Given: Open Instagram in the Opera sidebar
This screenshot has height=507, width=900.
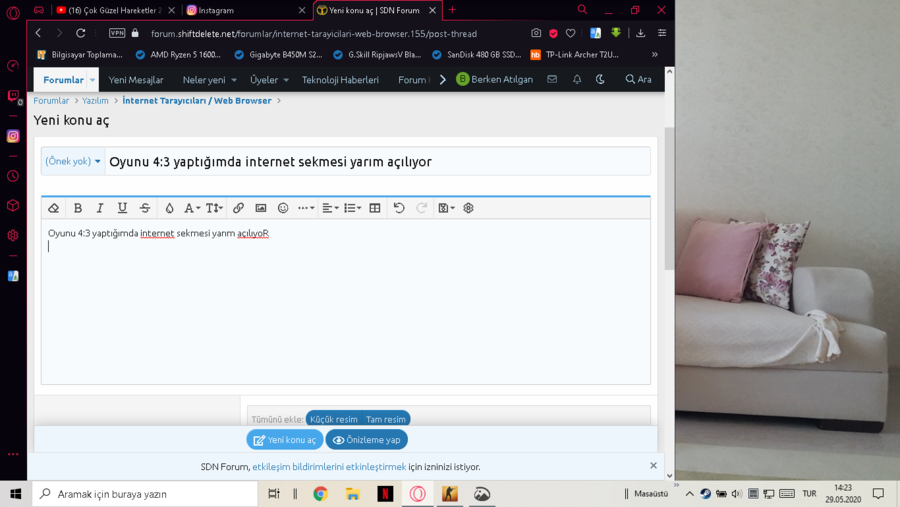Looking at the screenshot, I should pyautogui.click(x=13, y=136).
